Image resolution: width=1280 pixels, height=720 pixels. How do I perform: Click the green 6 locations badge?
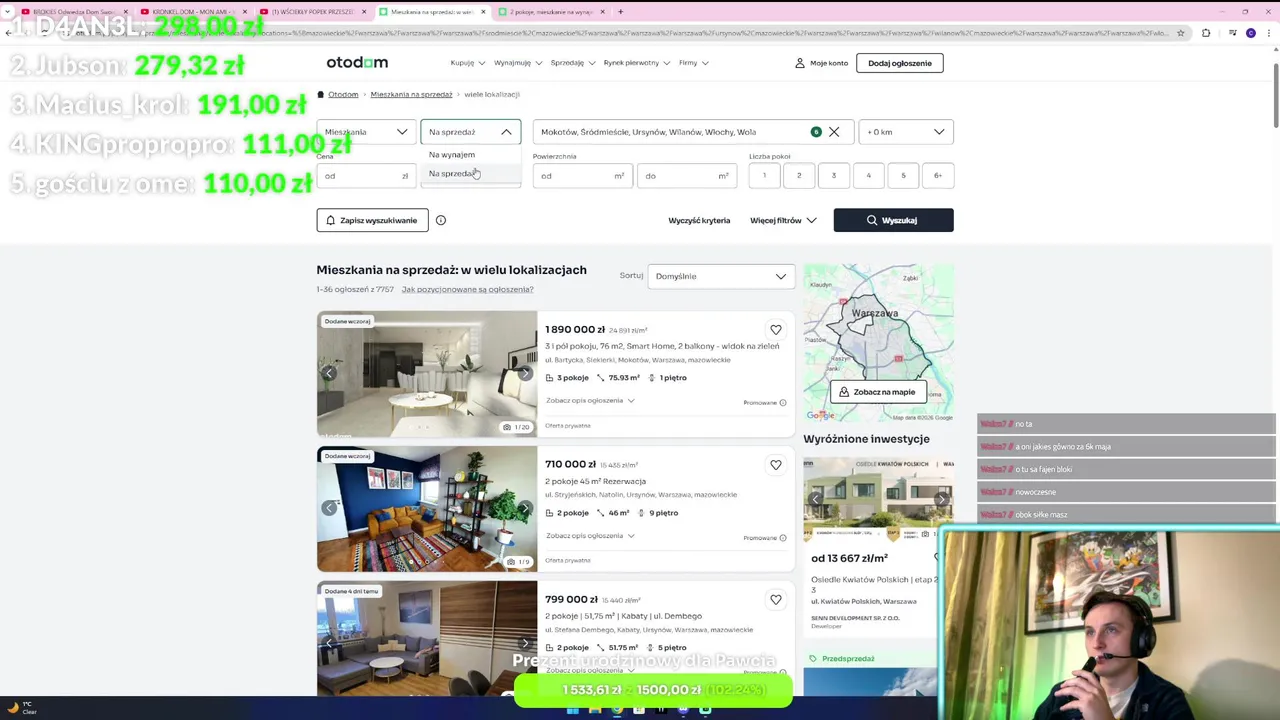[816, 132]
